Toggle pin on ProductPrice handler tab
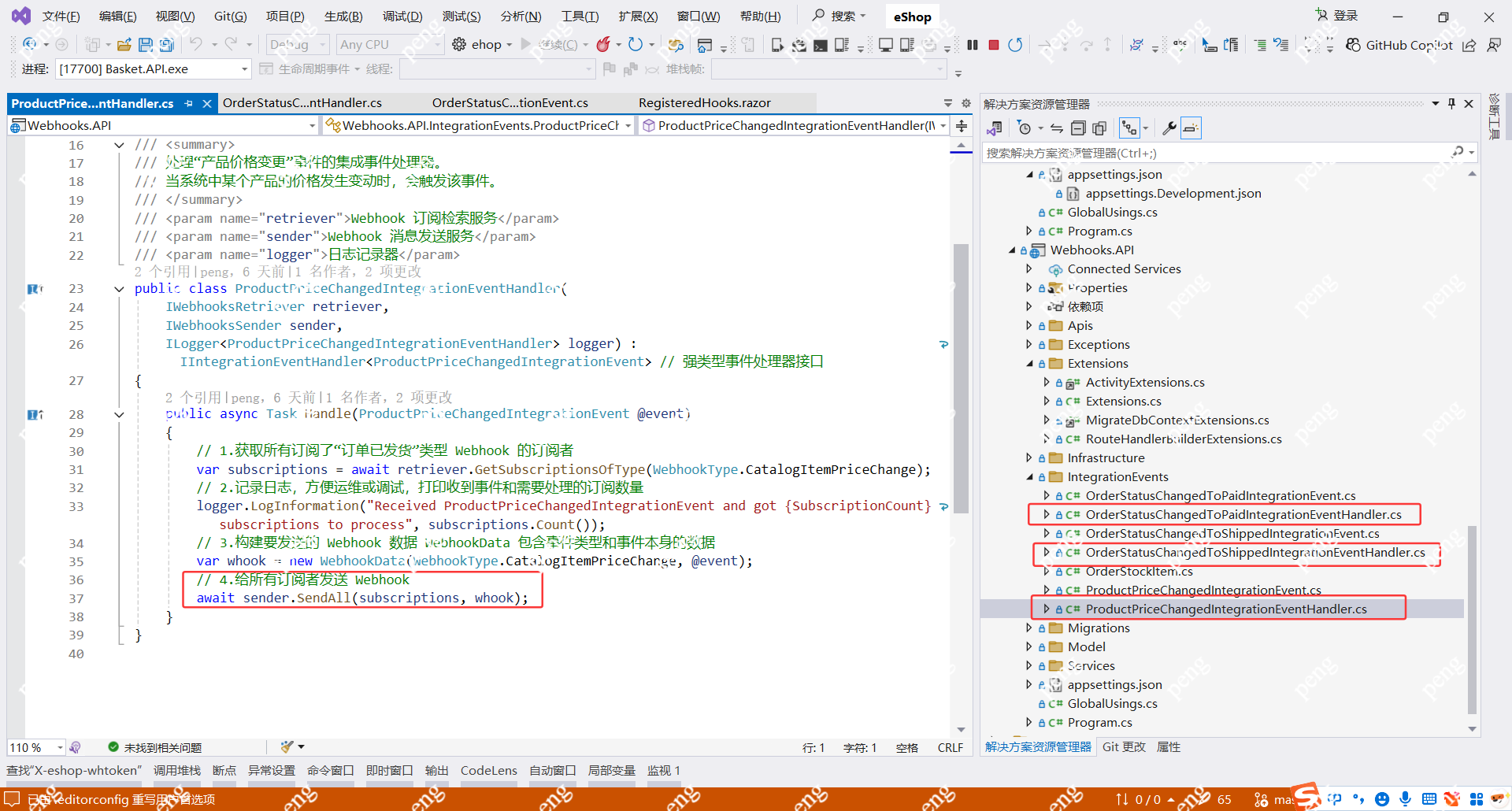The width and height of the screenshot is (1512, 811). [x=189, y=103]
